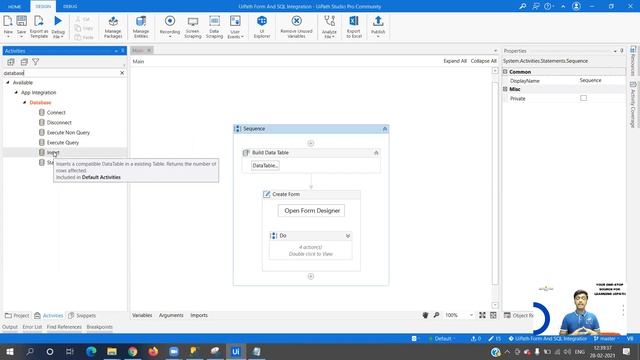The image size is (640, 360).
Task: Launch Screen Scraping tool
Action: 193,27
